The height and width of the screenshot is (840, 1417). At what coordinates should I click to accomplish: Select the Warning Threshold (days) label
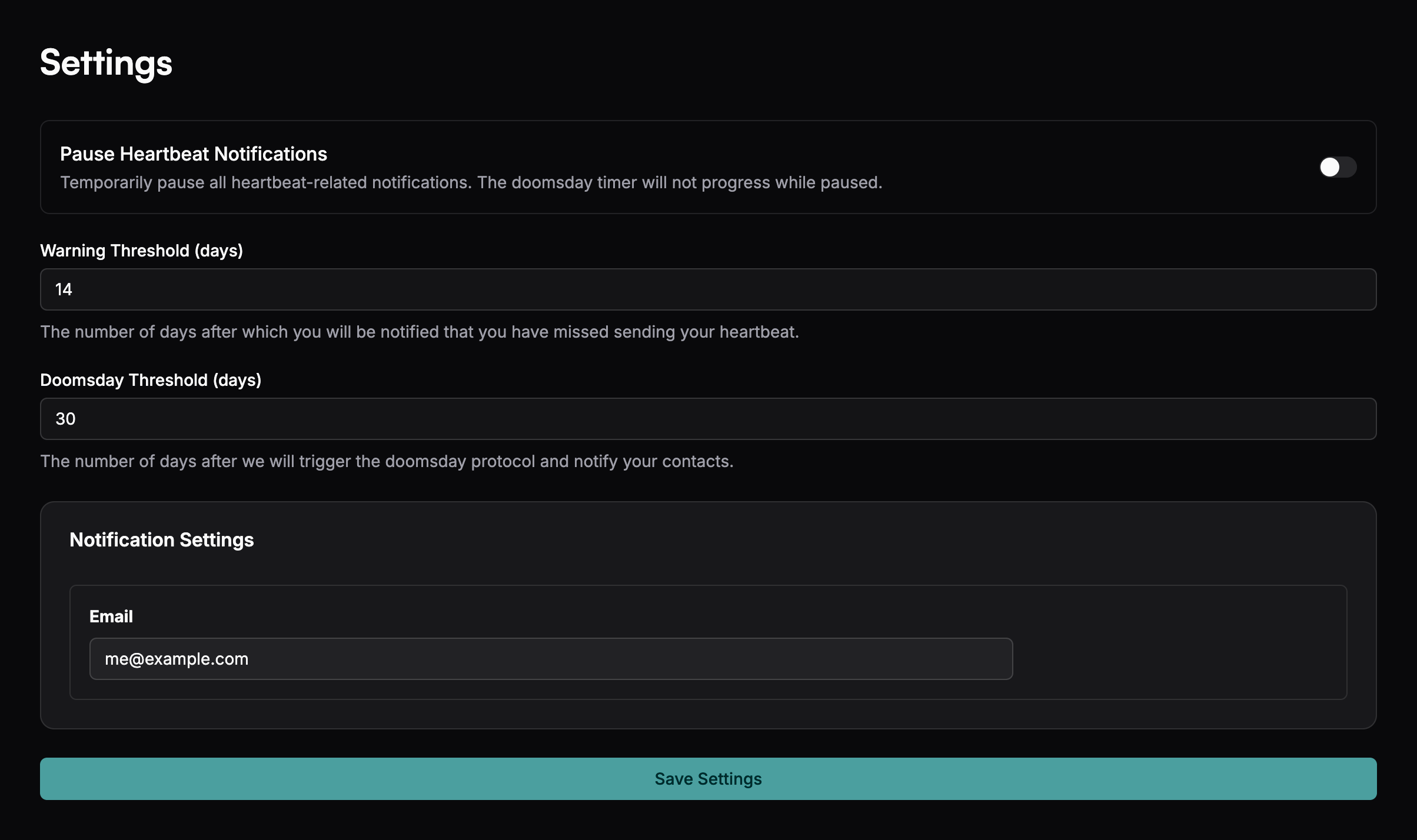(141, 251)
